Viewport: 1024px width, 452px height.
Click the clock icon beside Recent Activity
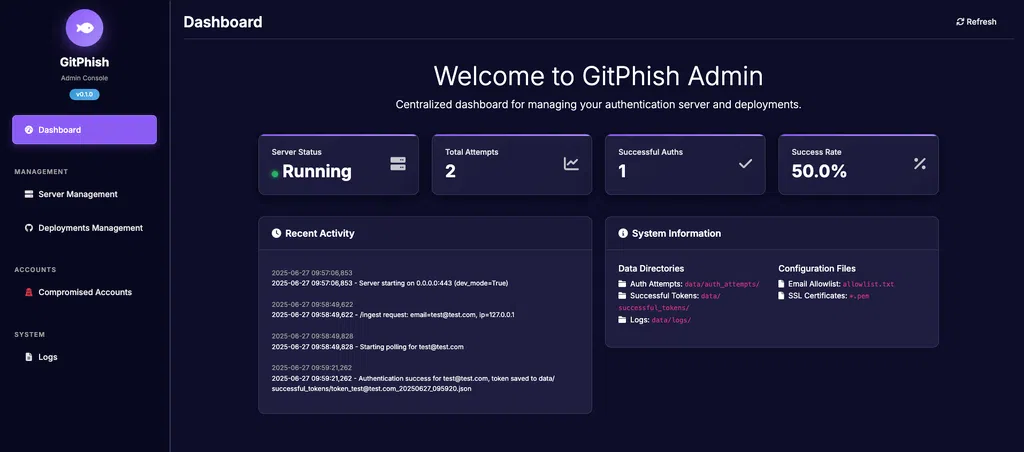(x=276, y=233)
